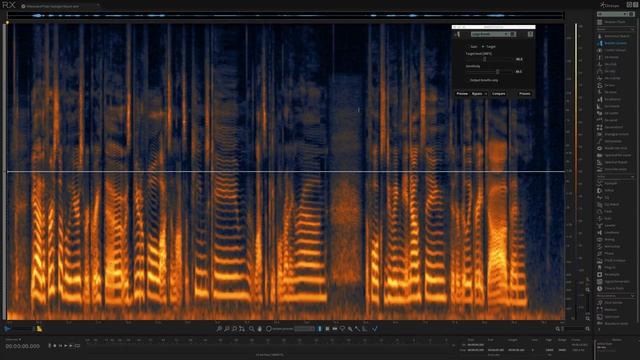640x360 pixels.
Task: Select the open audio file tab
Action: click(x=59, y=6)
